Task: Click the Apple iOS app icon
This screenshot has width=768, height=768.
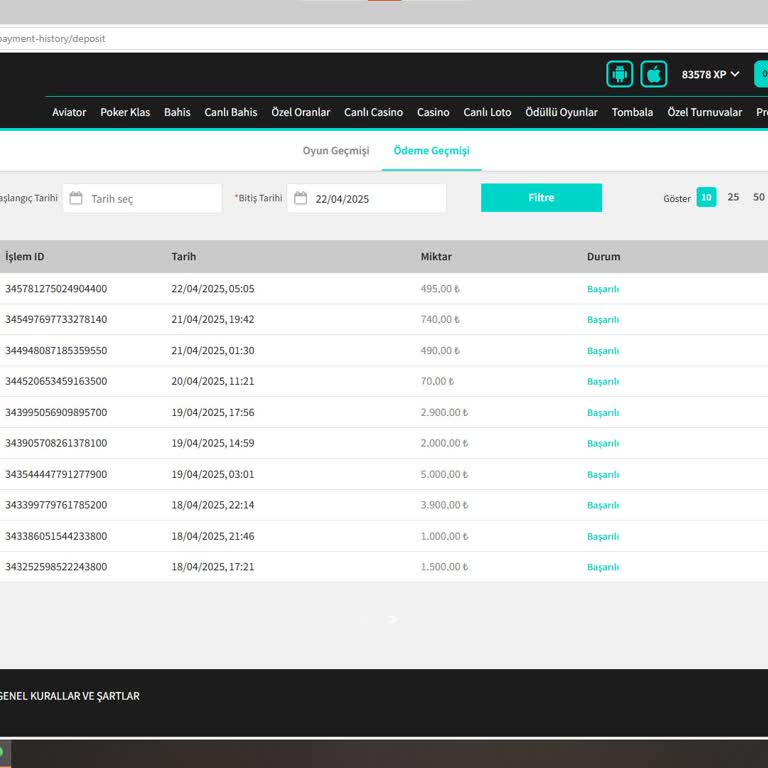Action: coord(653,74)
